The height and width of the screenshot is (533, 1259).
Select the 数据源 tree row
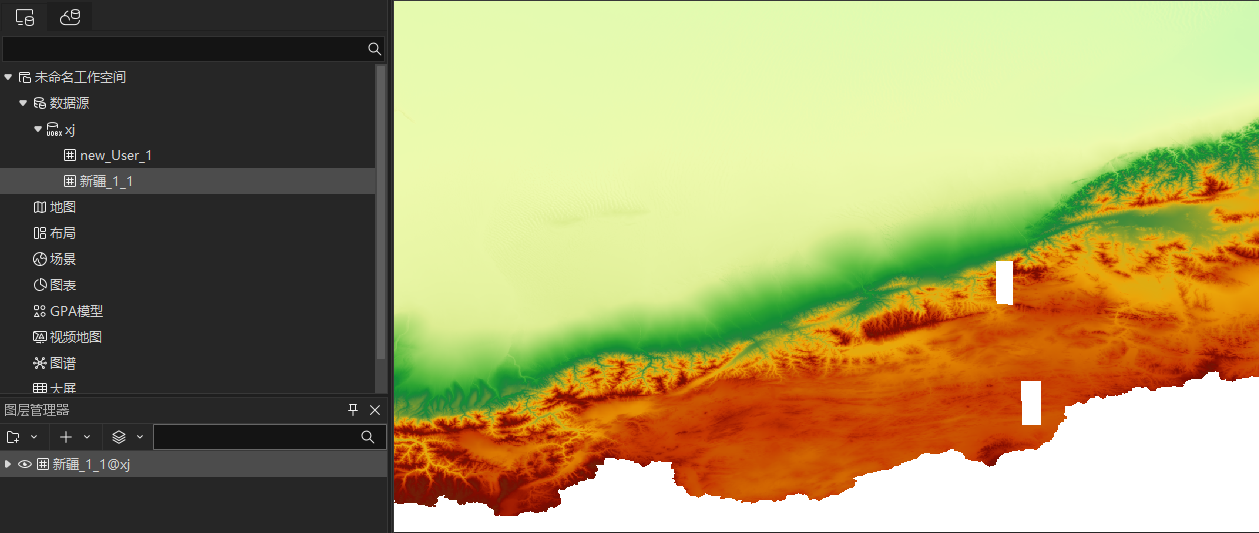click(188, 103)
